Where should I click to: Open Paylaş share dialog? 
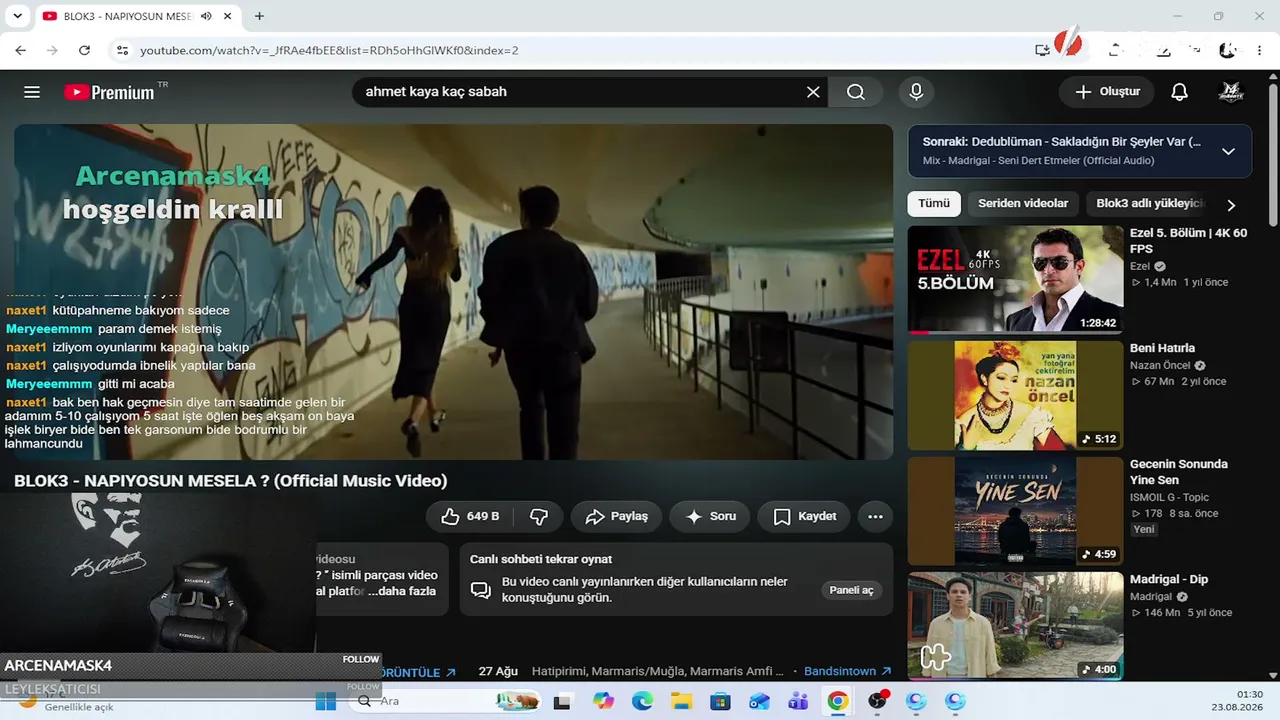tap(616, 516)
